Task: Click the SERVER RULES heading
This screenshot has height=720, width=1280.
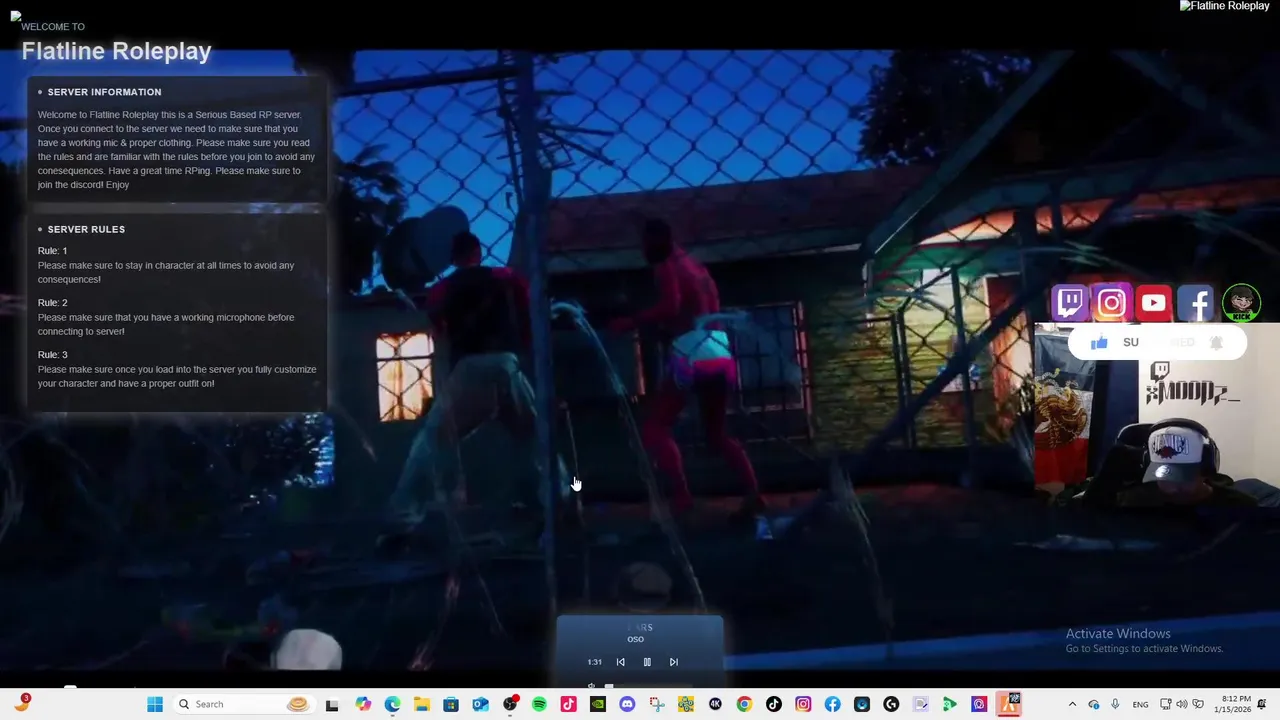Action: 86,229
